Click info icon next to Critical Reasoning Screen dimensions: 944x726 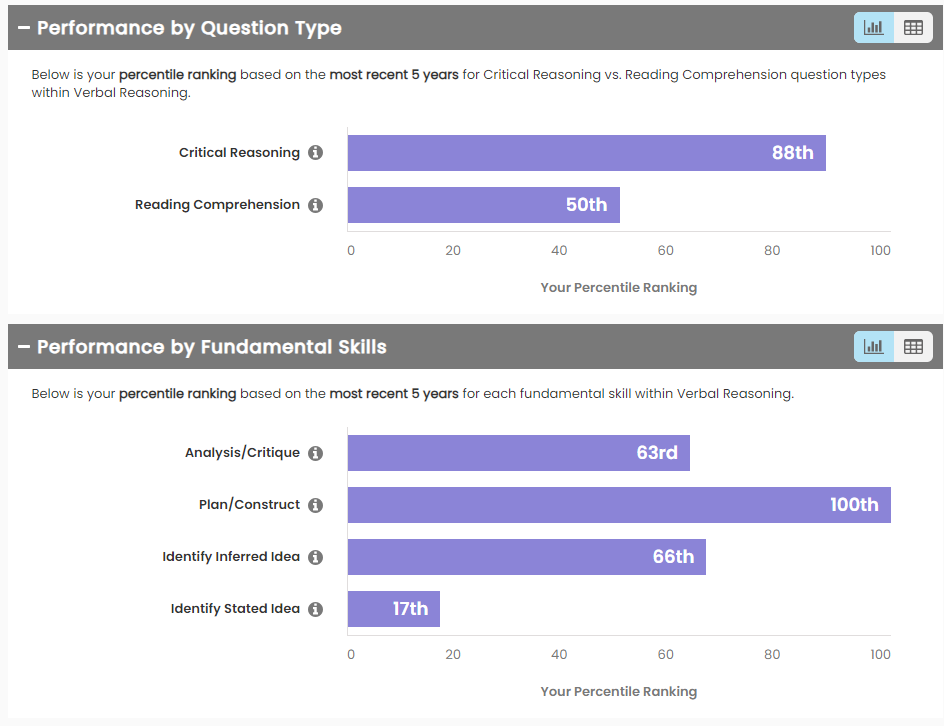click(x=315, y=153)
